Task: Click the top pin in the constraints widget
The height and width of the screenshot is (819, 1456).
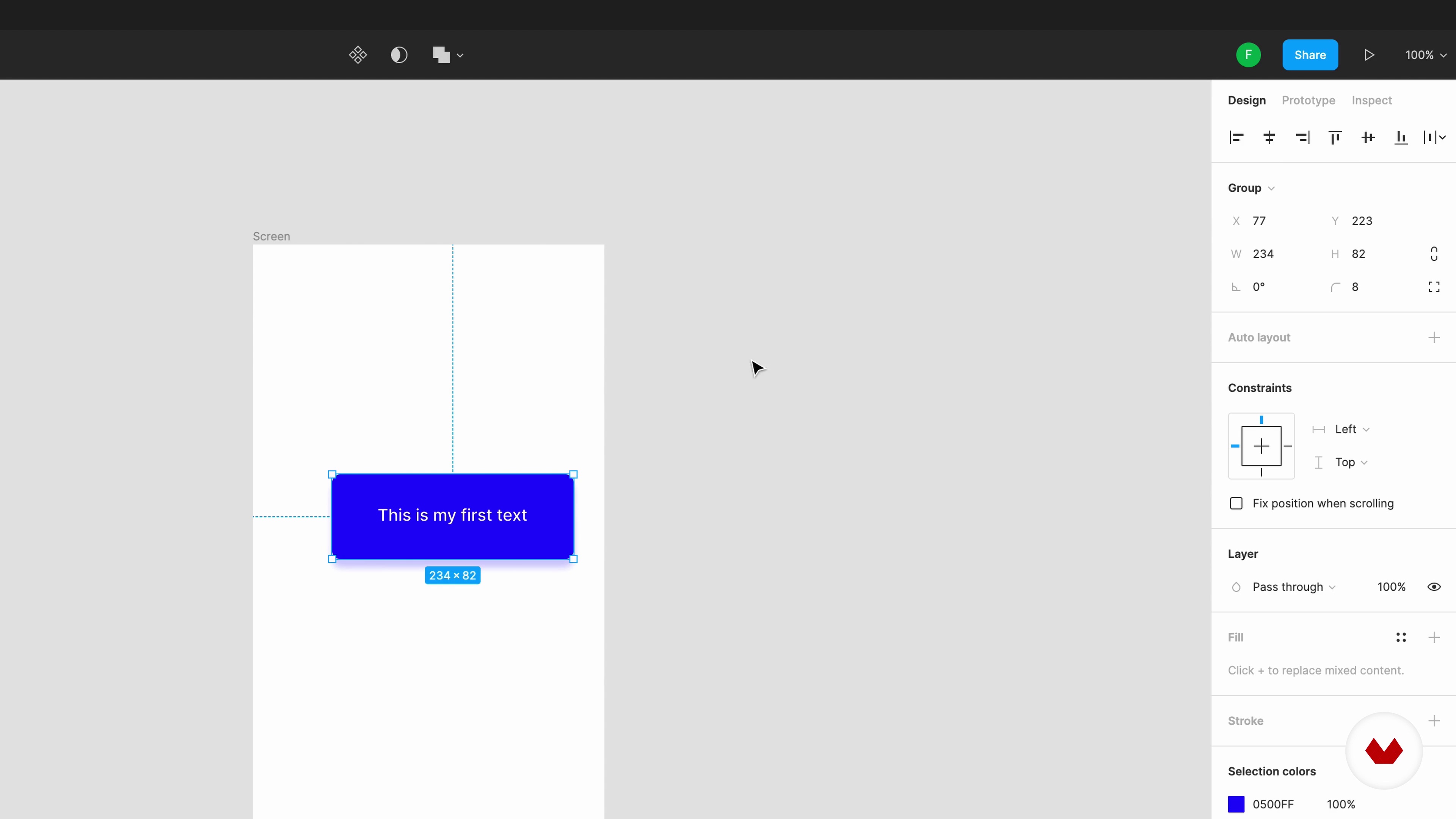Action: click(x=1261, y=420)
